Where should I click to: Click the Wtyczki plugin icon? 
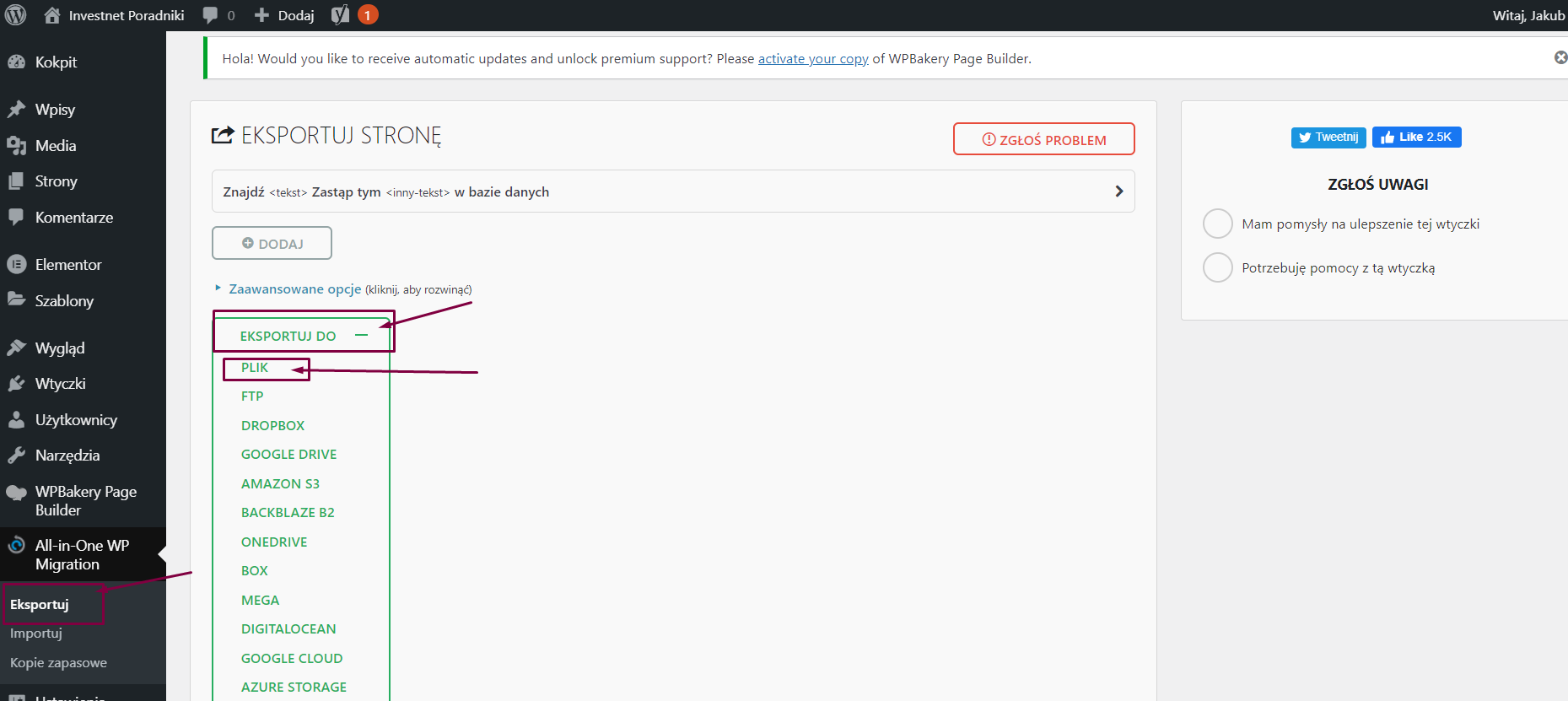pos(17,384)
